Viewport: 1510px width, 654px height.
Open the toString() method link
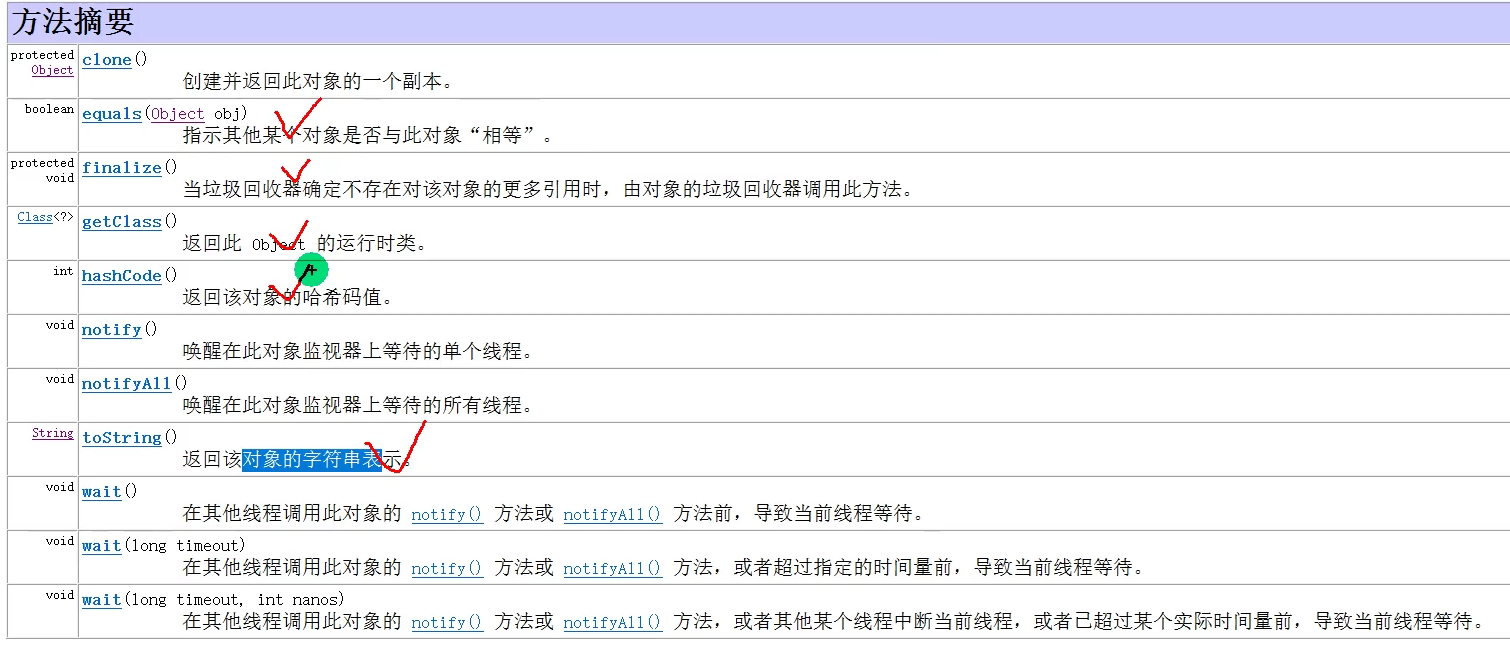tap(122, 438)
